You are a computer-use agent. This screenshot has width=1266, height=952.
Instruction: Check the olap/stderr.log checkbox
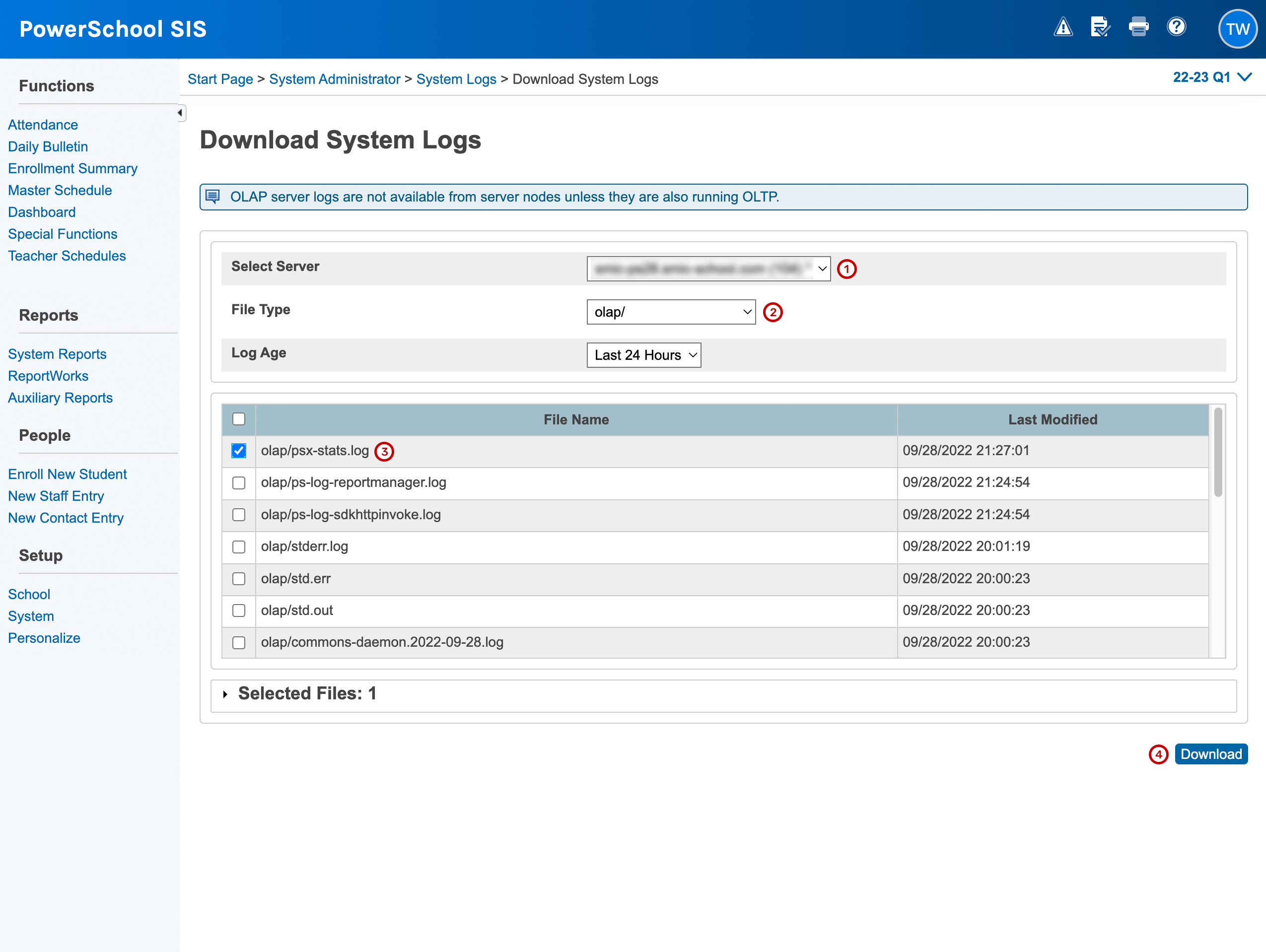[239, 547]
